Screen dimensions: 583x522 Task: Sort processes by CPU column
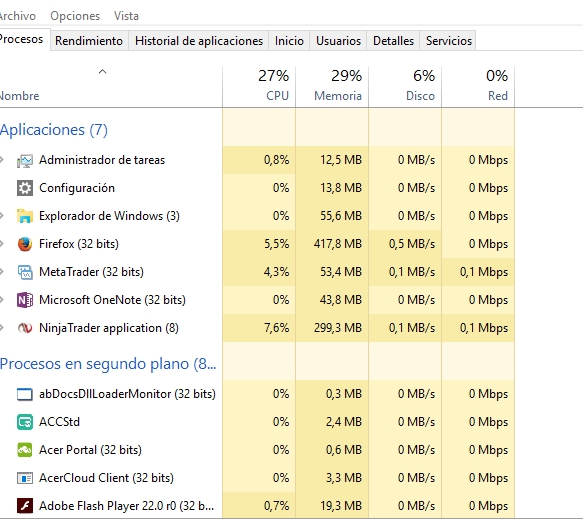click(x=259, y=86)
